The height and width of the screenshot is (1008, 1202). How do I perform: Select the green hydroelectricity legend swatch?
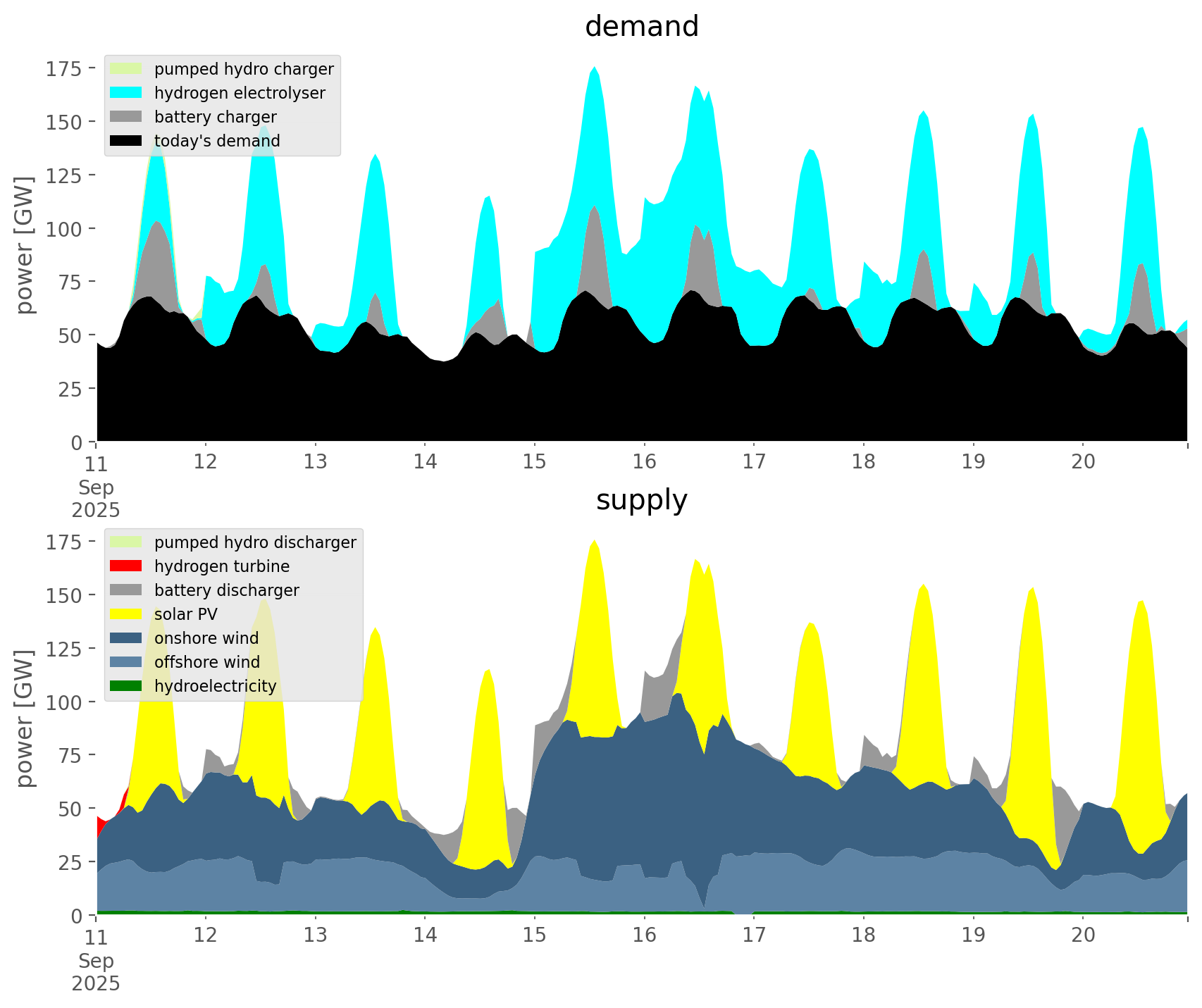[125, 686]
